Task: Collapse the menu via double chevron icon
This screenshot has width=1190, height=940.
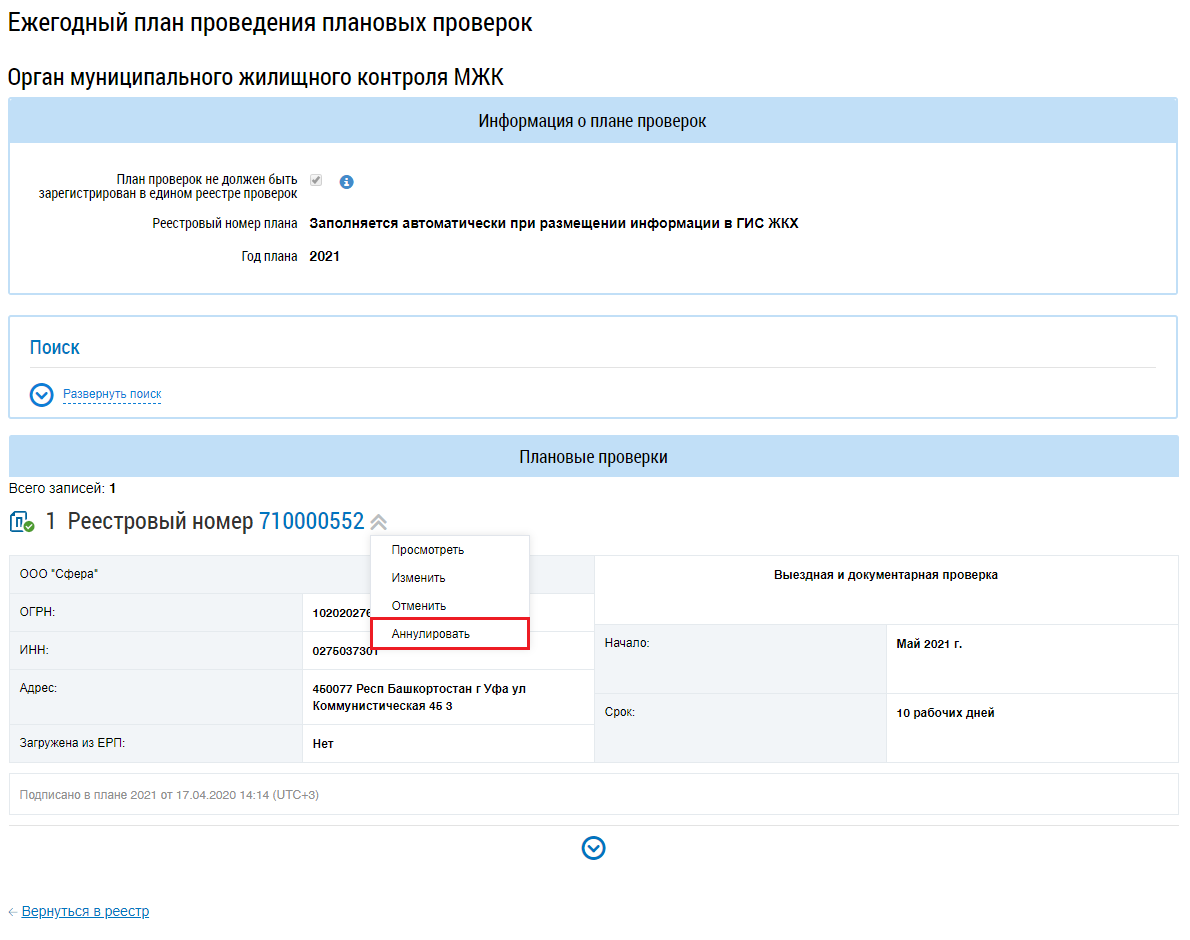Action: tap(379, 522)
